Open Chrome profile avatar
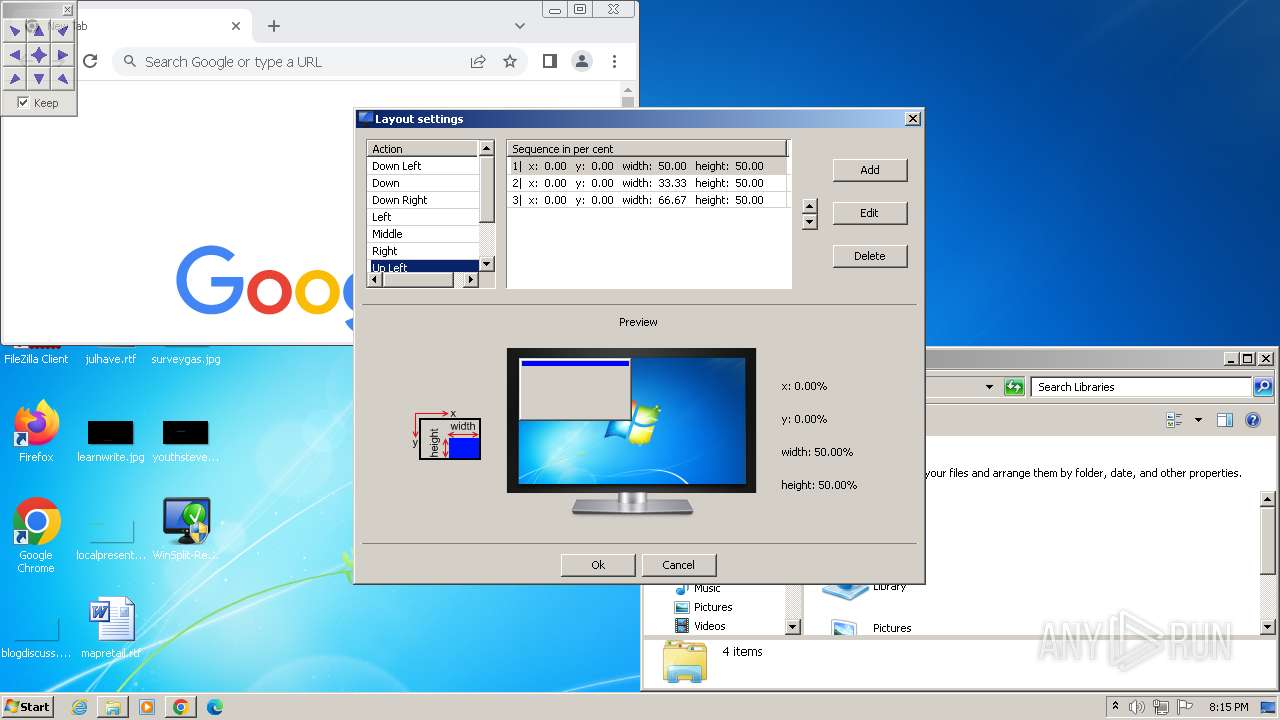1280x720 pixels. point(581,61)
